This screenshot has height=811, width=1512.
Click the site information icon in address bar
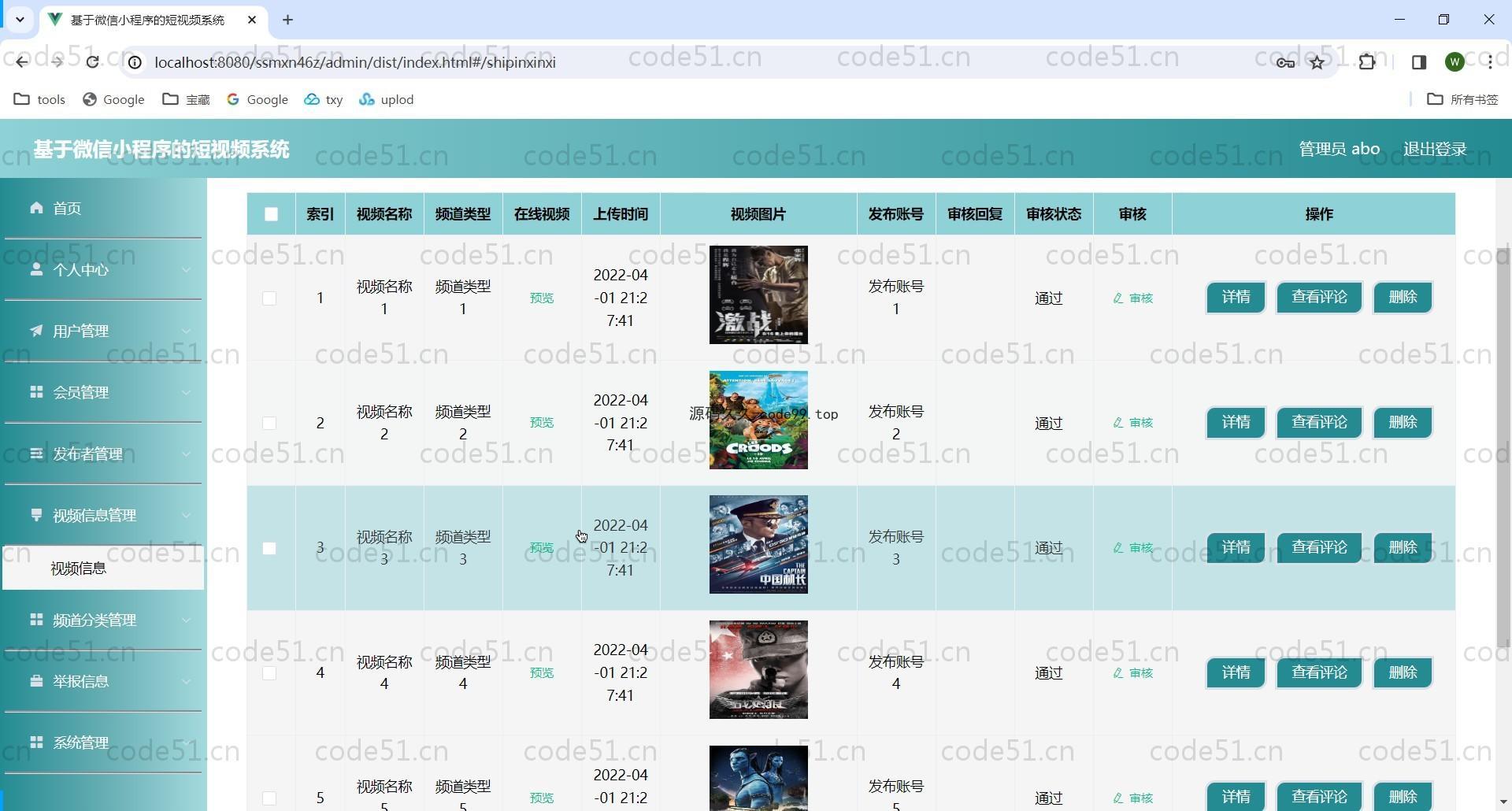click(x=135, y=62)
